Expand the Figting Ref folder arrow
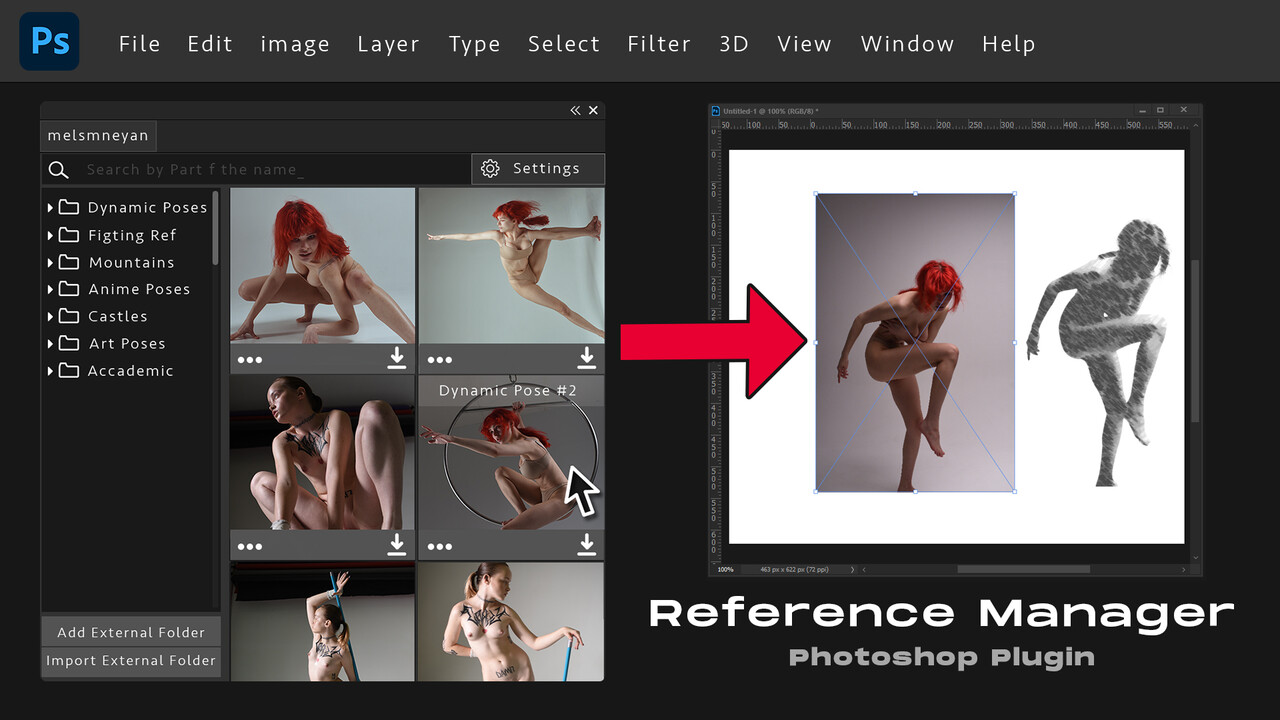 [50, 235]
